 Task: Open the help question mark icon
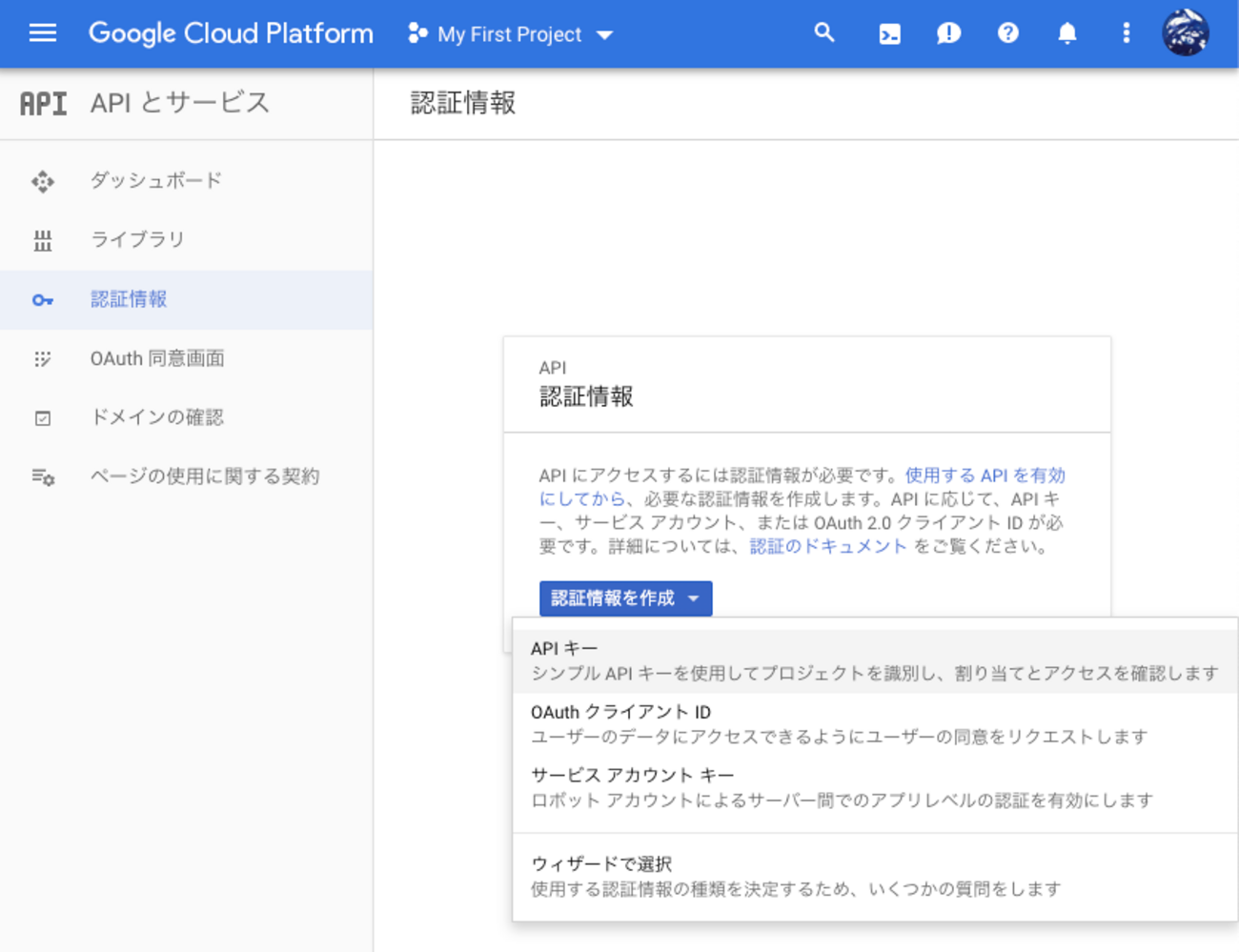point(1007,33)
